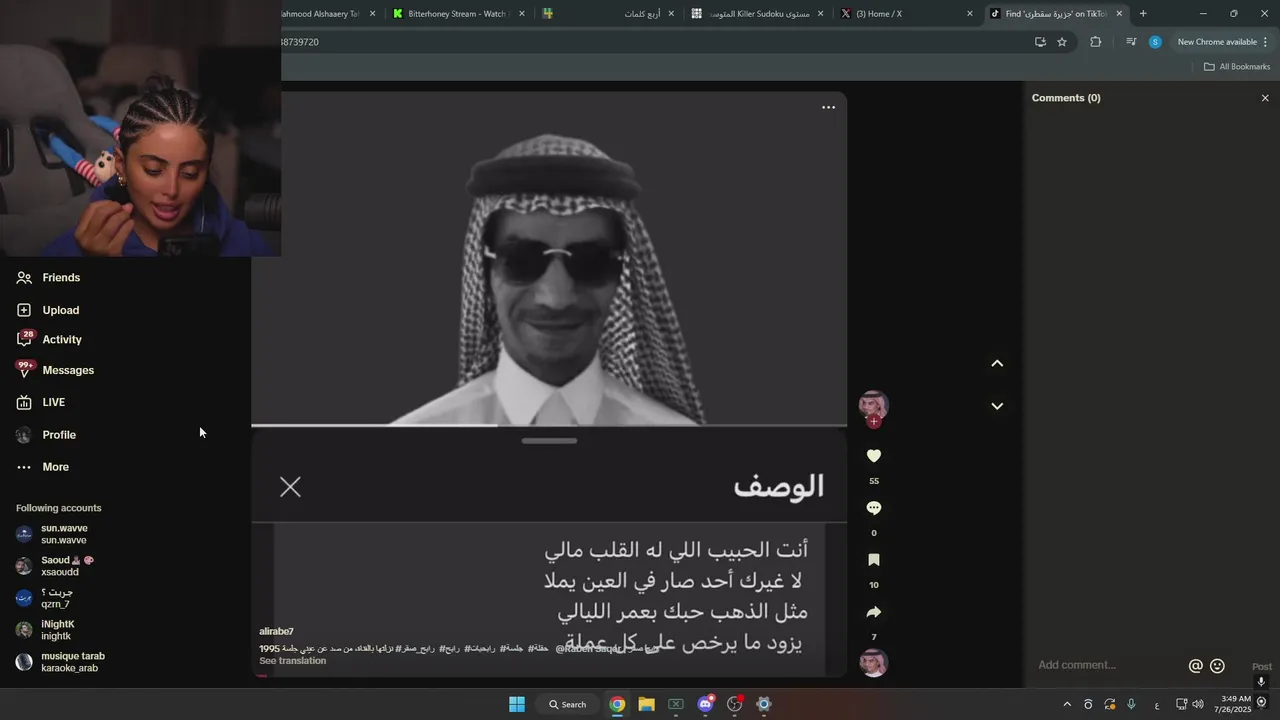Like the video with heart icon
The width and height of the screenshot is (1280, 720).
(874, 456)
